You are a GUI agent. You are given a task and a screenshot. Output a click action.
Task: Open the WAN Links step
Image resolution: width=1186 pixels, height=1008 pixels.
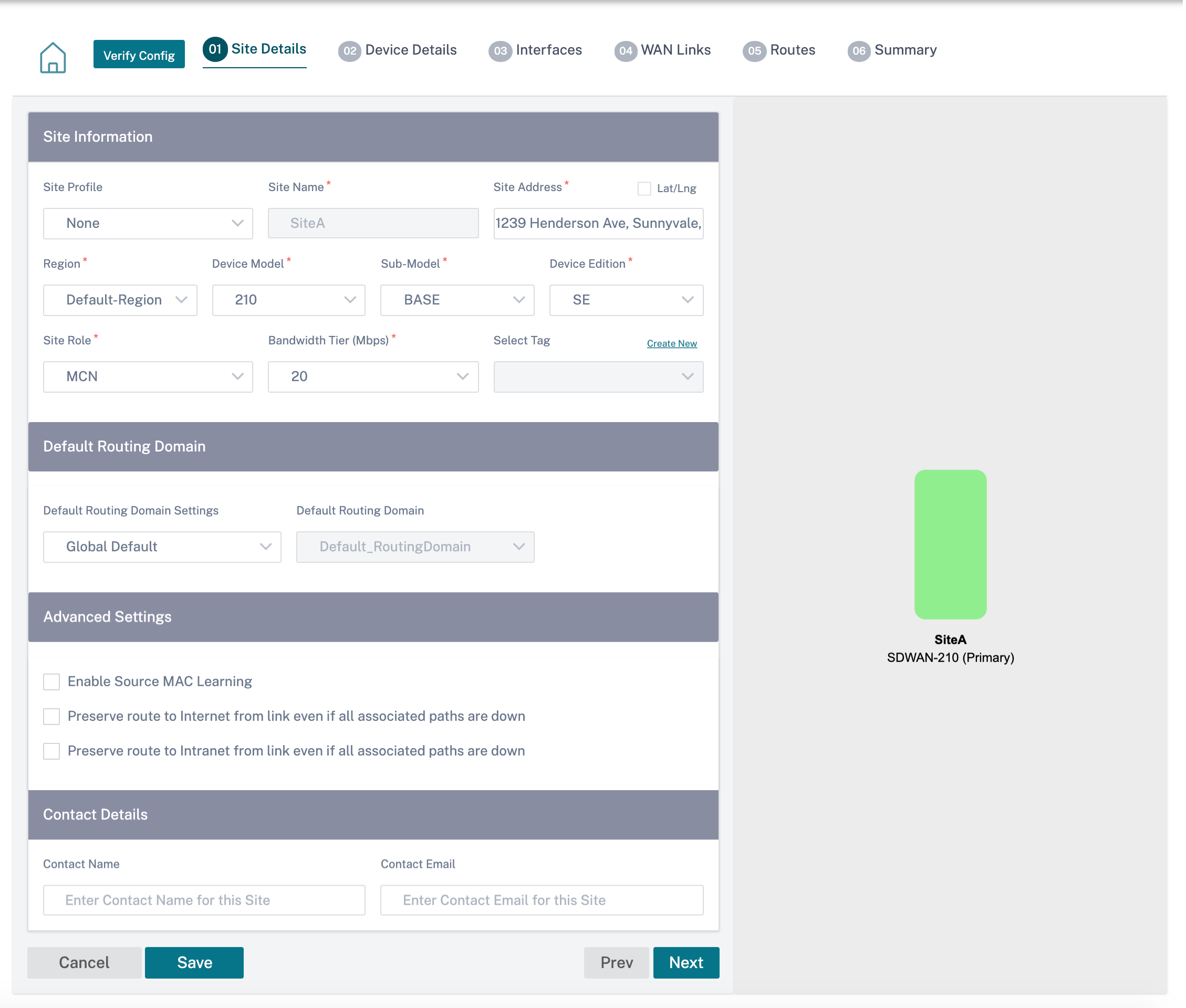662,50
